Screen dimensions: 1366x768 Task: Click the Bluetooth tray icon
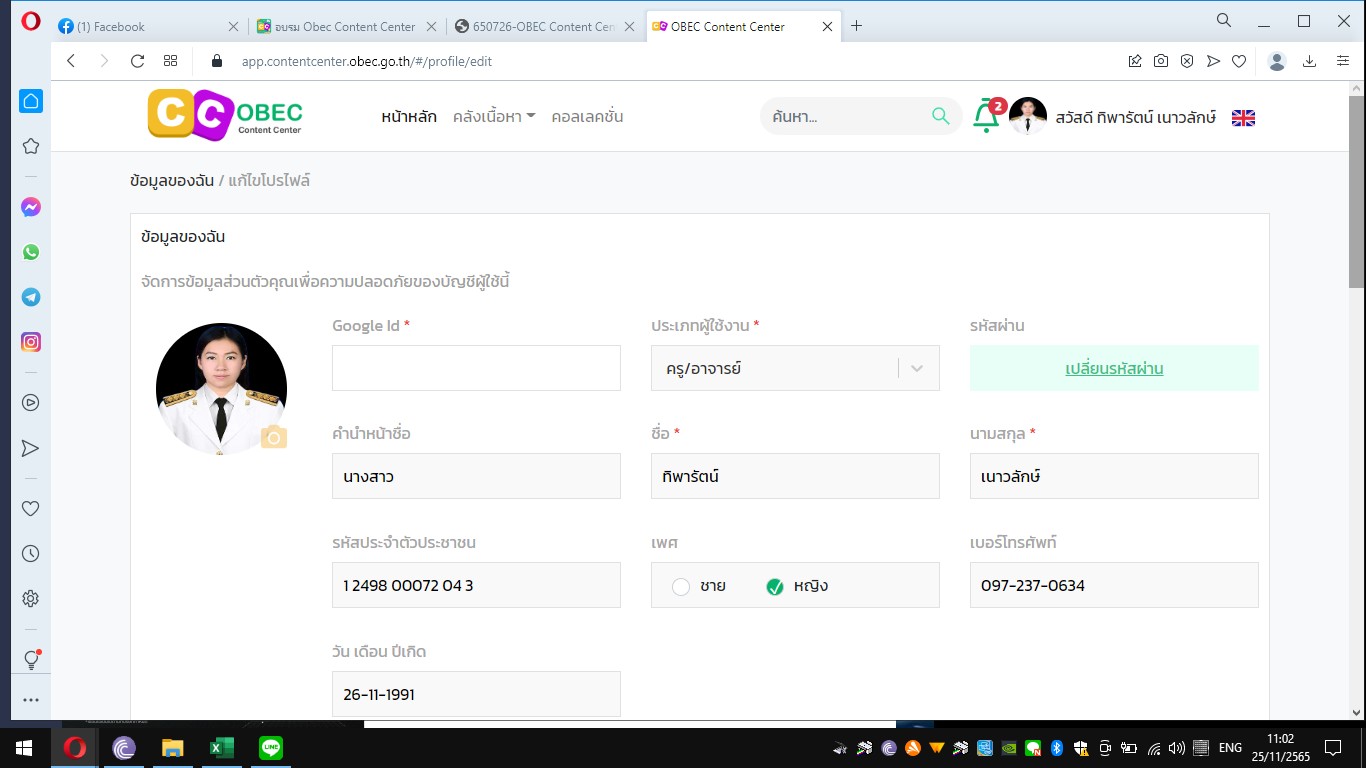(x=1056, y=747)
